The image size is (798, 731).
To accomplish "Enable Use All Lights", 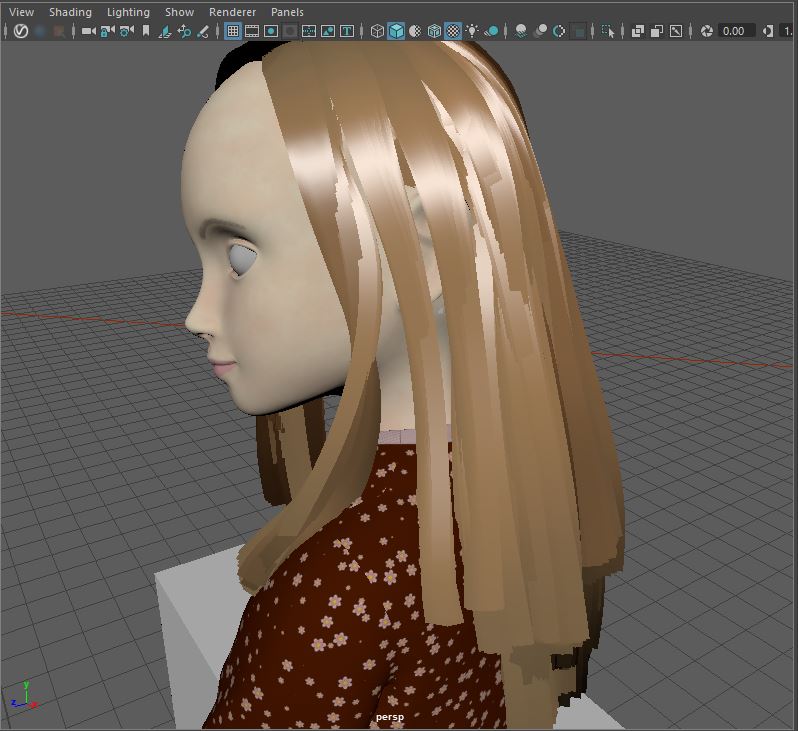I will click(472, 31).
